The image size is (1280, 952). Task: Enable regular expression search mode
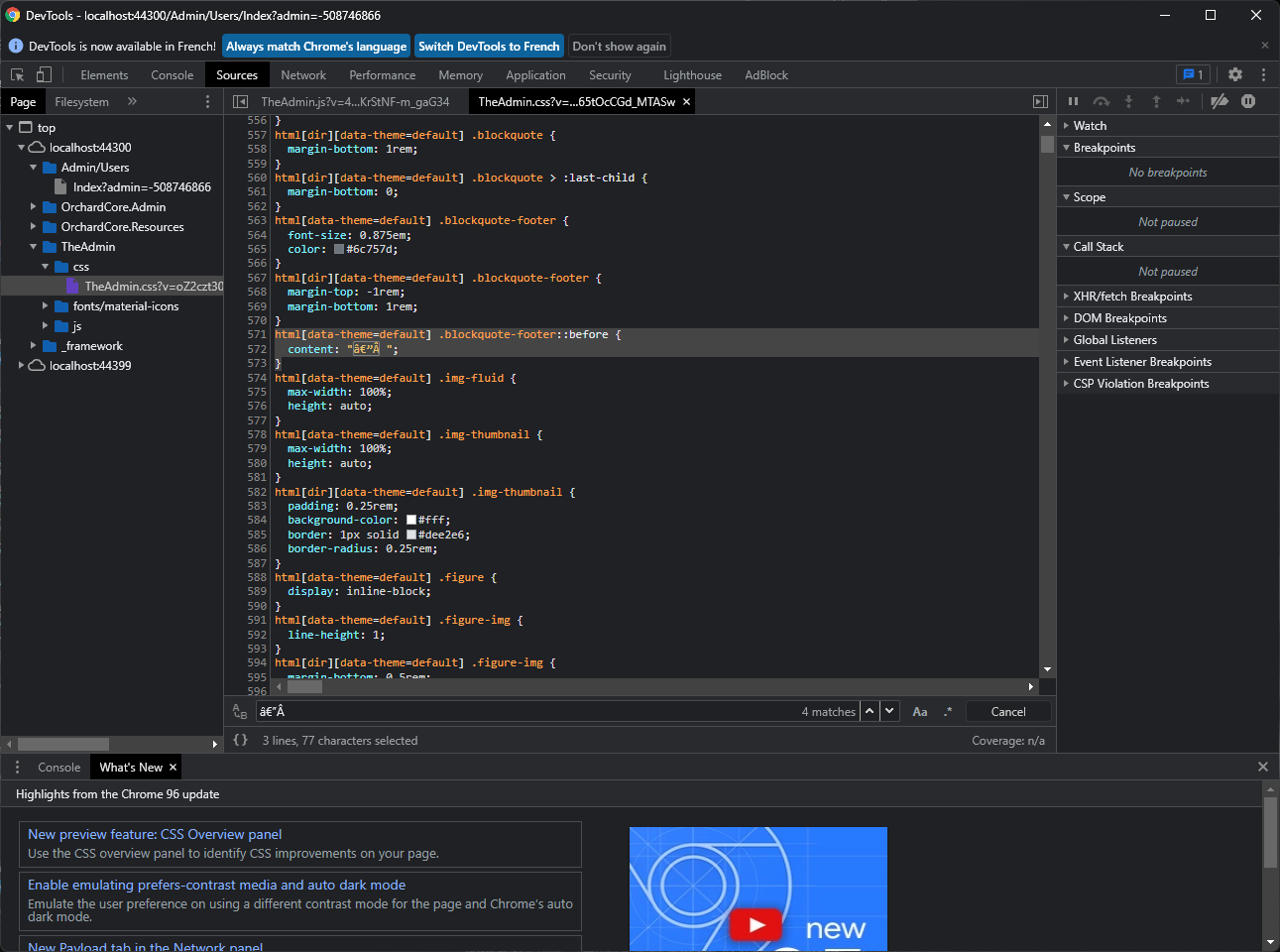click(947, 711)
